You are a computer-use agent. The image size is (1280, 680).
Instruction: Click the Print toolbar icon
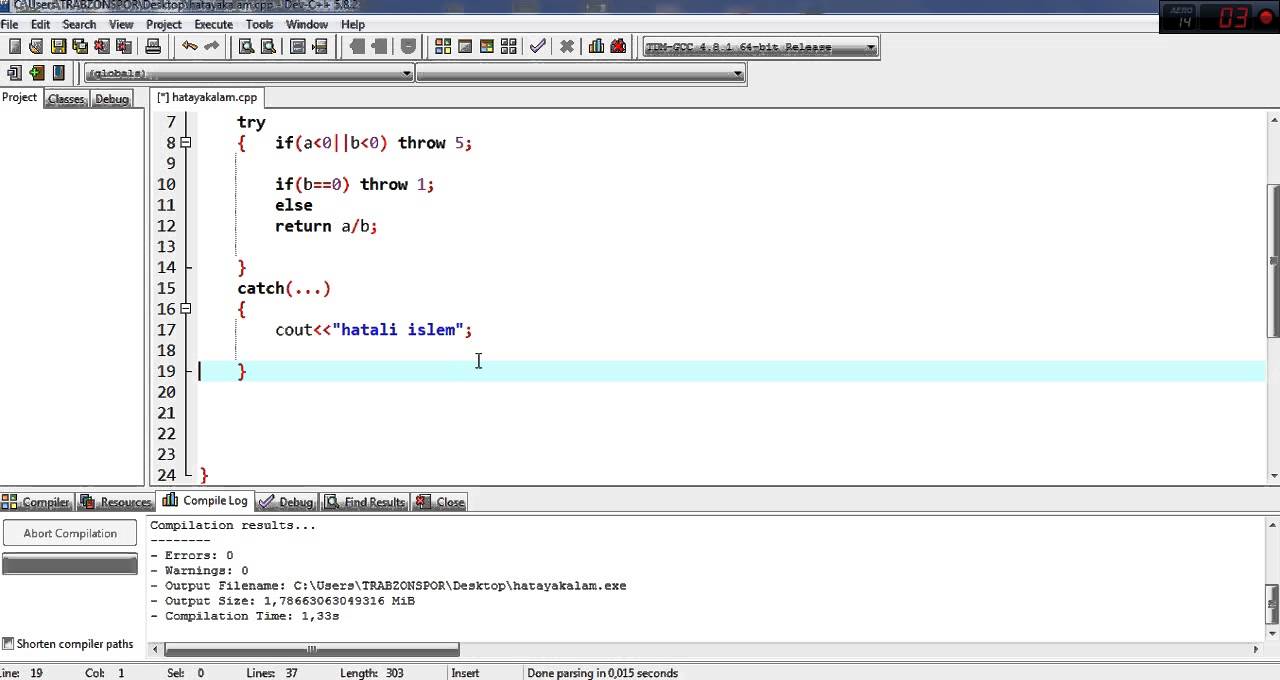click(153, 46)
